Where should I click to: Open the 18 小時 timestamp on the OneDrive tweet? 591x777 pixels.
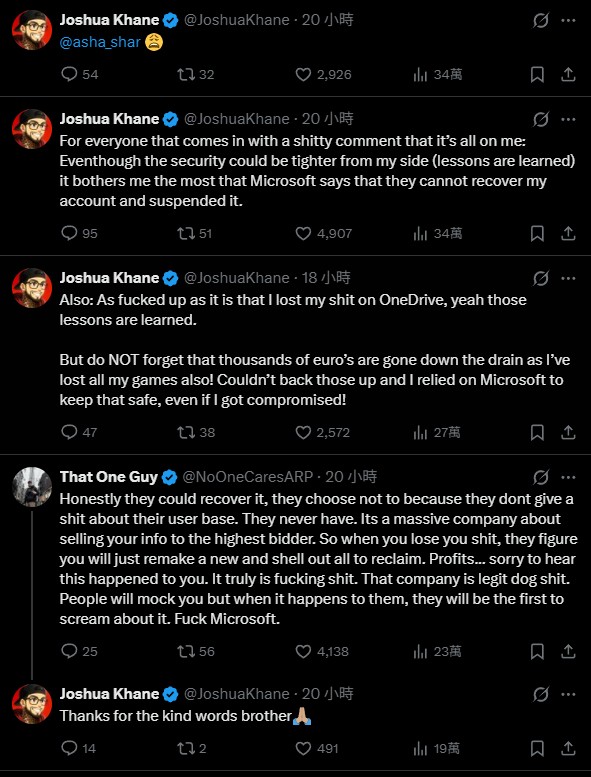326,278
